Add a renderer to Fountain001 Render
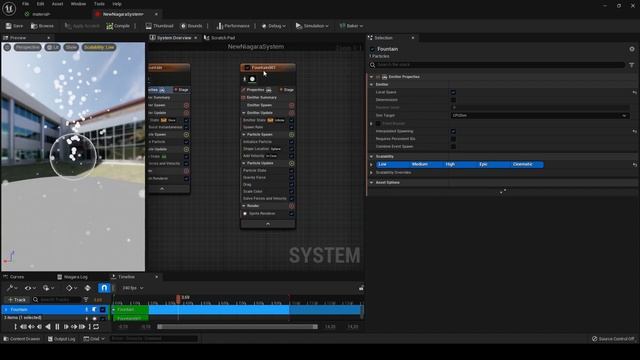The height and width of the screenshot is (360, 640). (x=291, y=206)
